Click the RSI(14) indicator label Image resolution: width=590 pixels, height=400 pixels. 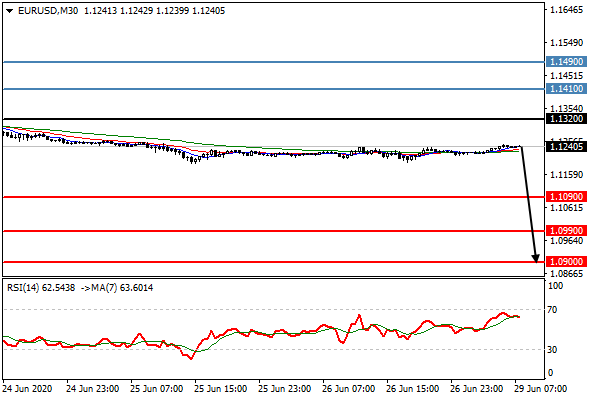23,288
